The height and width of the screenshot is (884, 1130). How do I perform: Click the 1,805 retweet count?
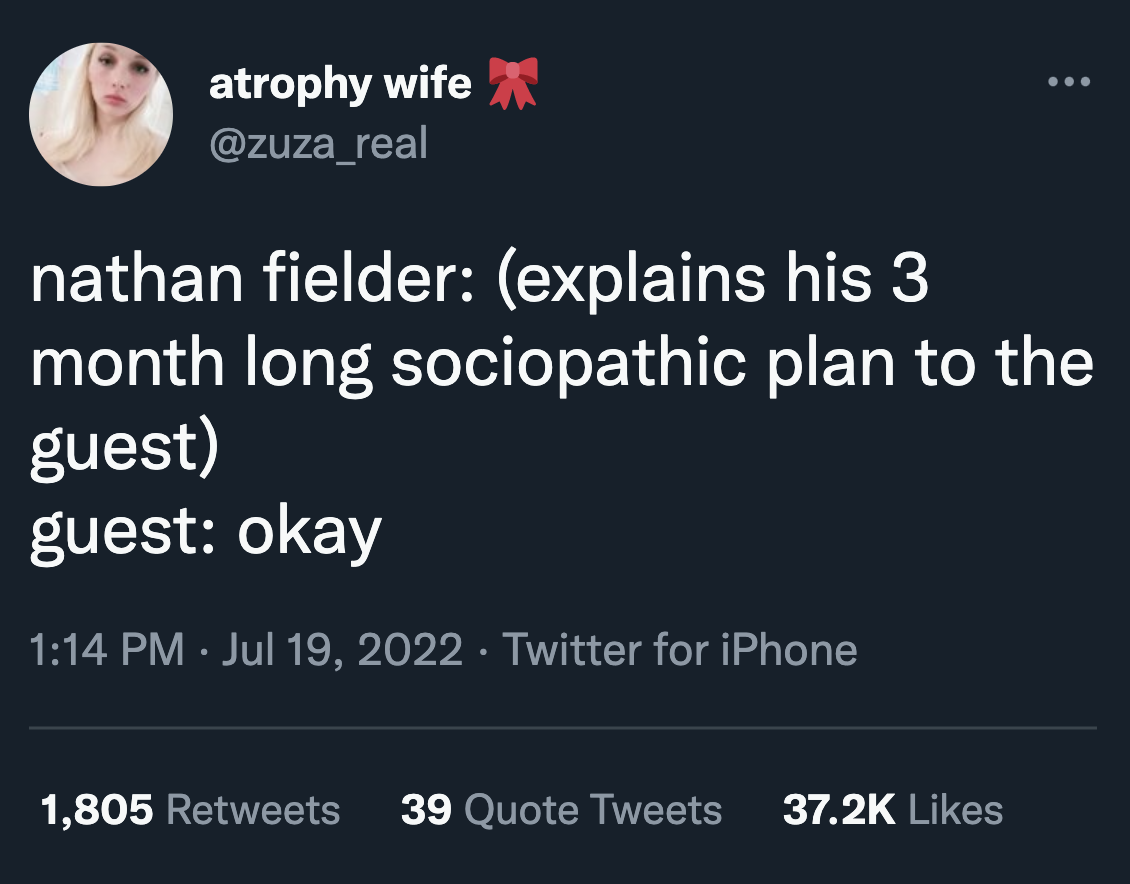[x=97, y=809]
